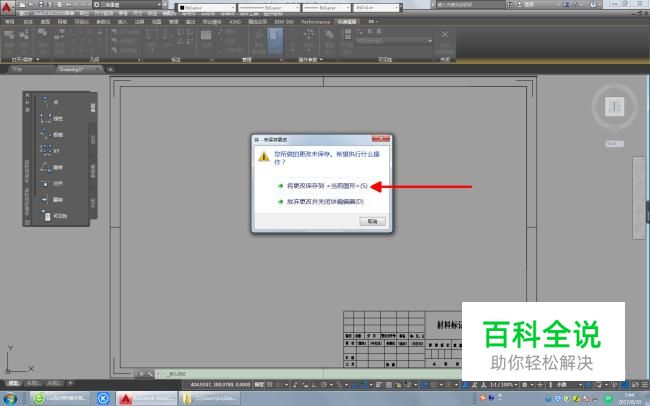Open the visibility state dropdown in ribbon
The image size is (650, 406).
(x=394, y=41)
